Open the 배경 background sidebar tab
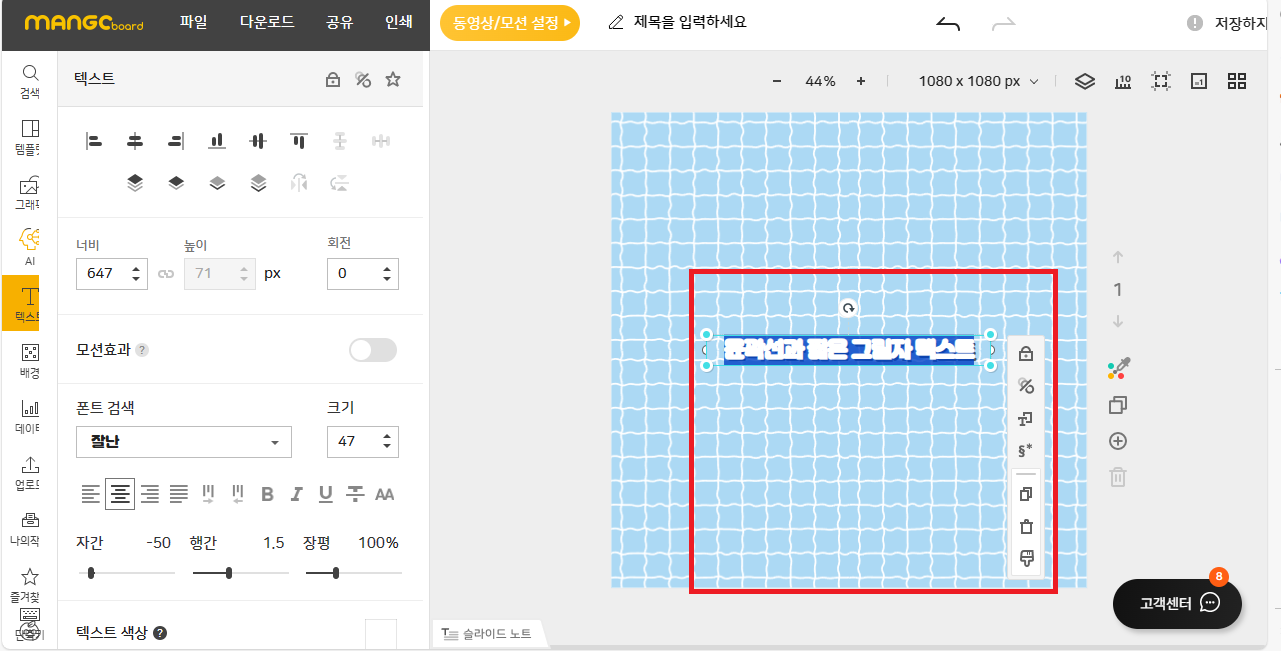Screen dimensions: 1281x651 click(30, 362)
